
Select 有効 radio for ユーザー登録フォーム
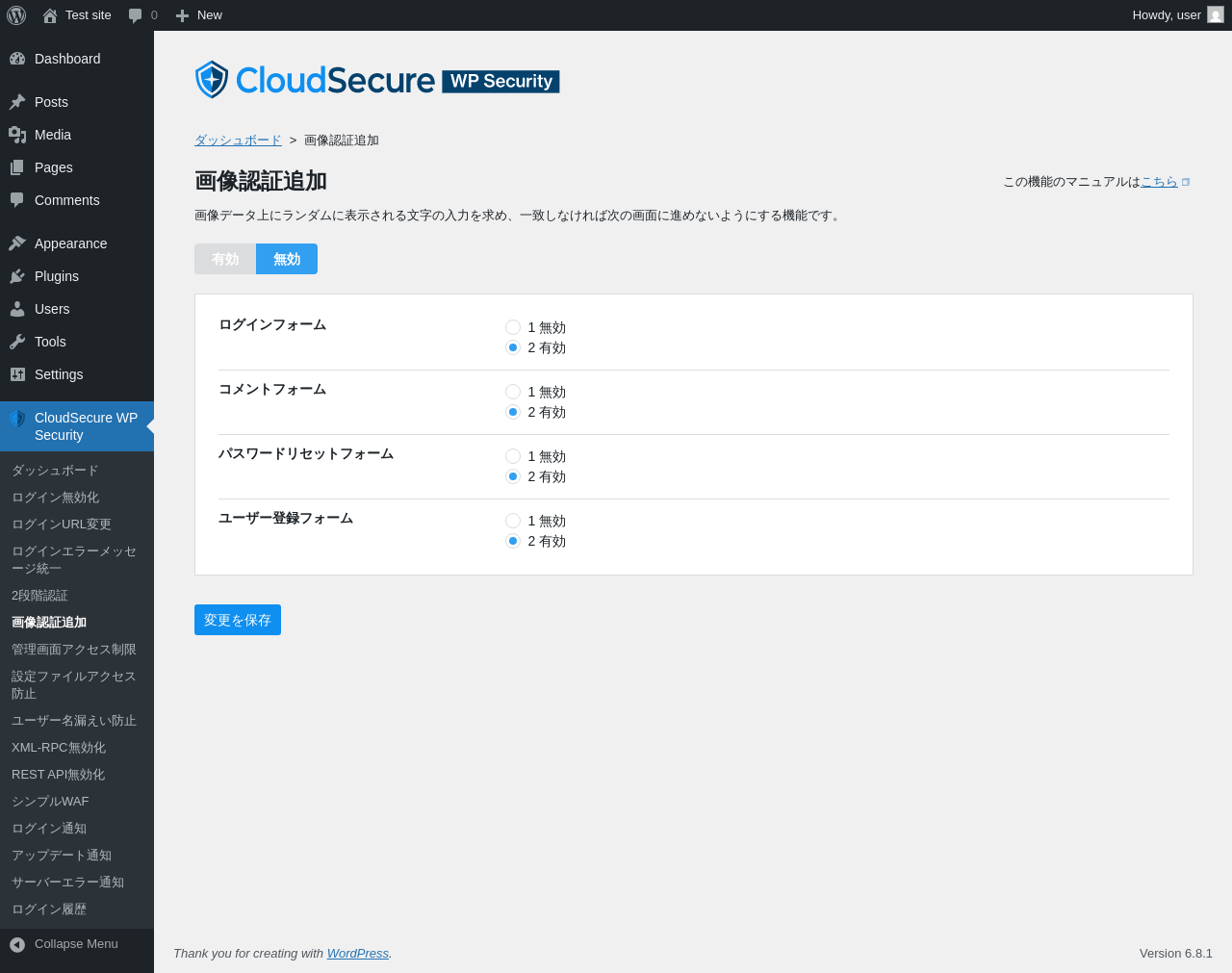click(x=513, y=541)
